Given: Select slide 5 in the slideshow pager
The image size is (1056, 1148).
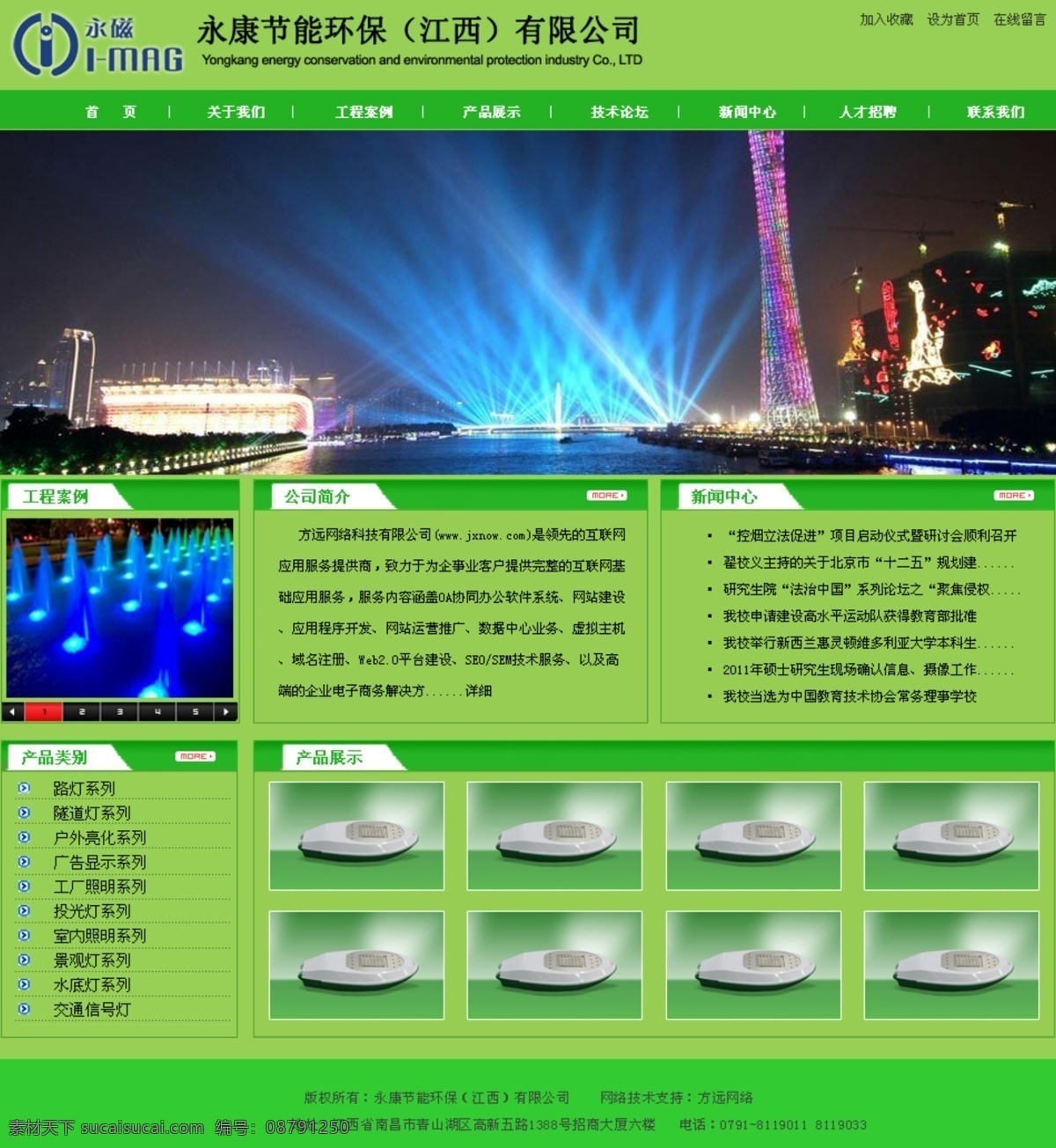Looking at the screenshot, I should pos(194,711).
